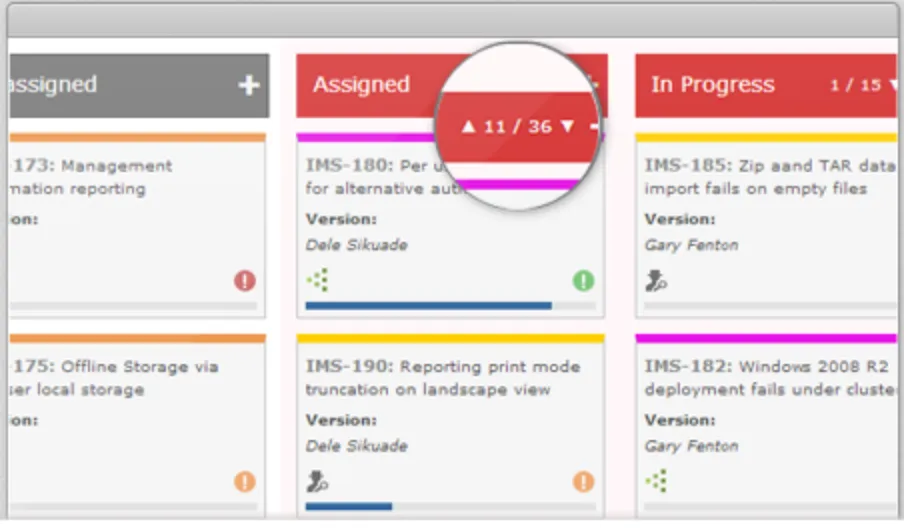Open card 173 Management reporting title
This screenshot has width=904, height=530.
91,177
